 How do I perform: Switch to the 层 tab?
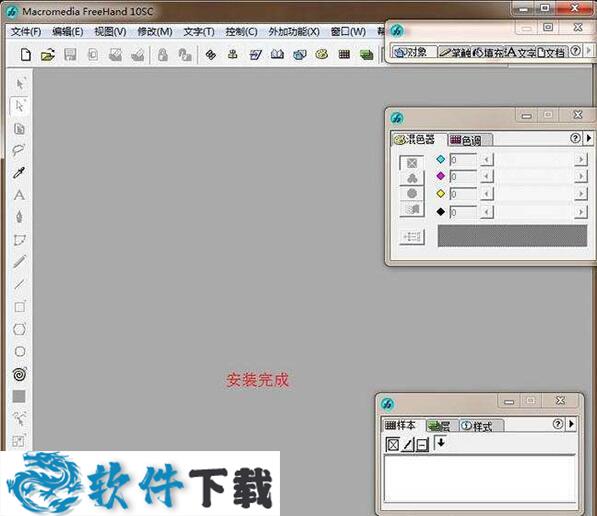[x=441, y=426]
